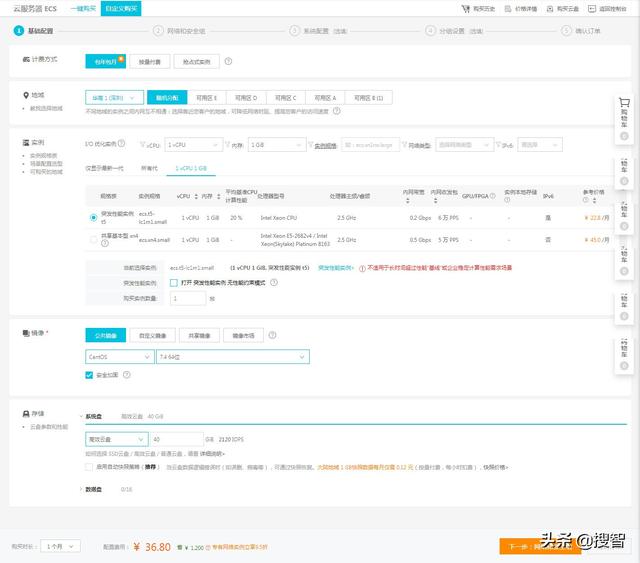Click the return to console icon
The image size is (640, 563).
tap(592, 9)
